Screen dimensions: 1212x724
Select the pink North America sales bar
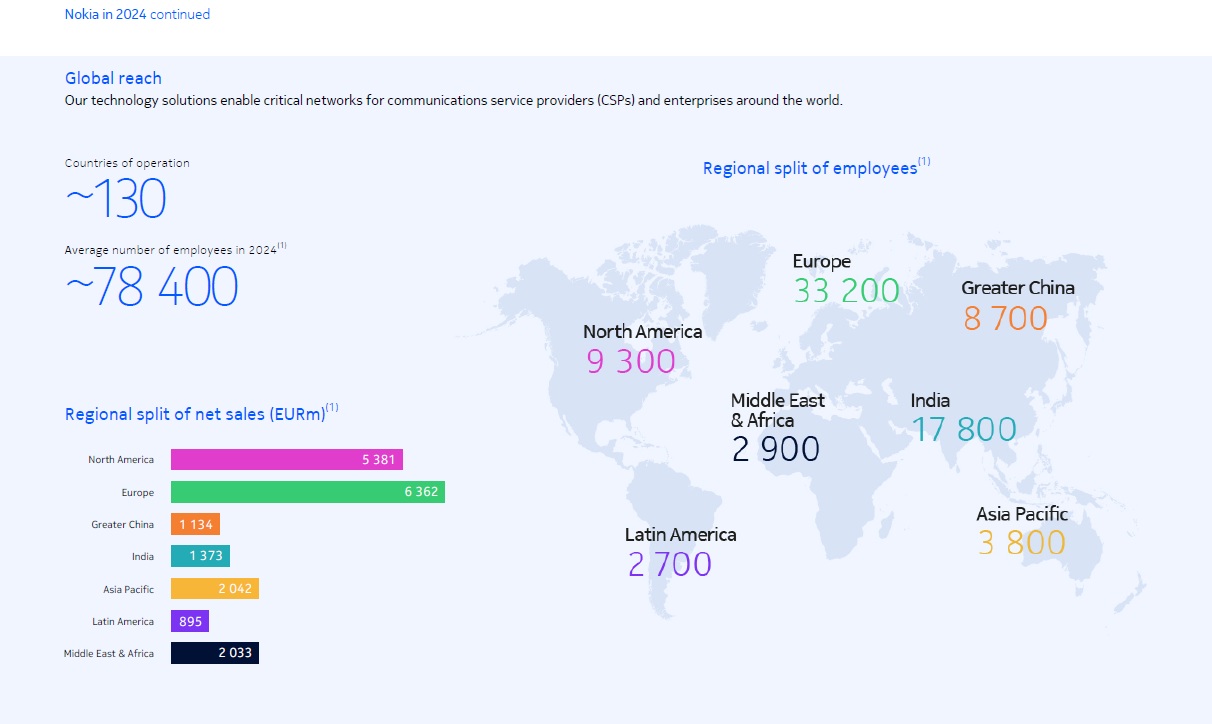(x=286, y=460)
